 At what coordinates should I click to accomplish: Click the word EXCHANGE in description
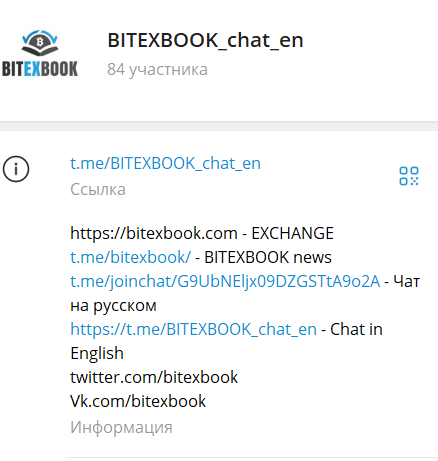pos(292,233)
